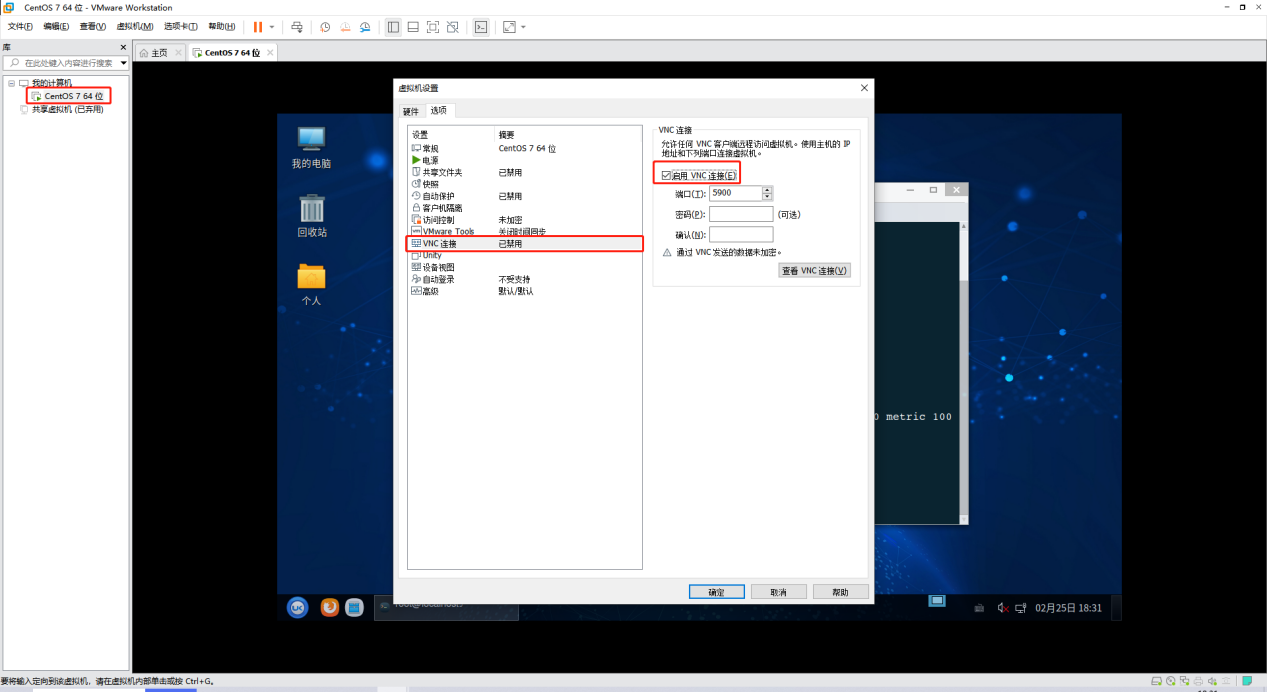Viewport: 1267px width, 692px height.
Task: Click the 个人 folder desktop icon in guest
Action: [312, 284]
